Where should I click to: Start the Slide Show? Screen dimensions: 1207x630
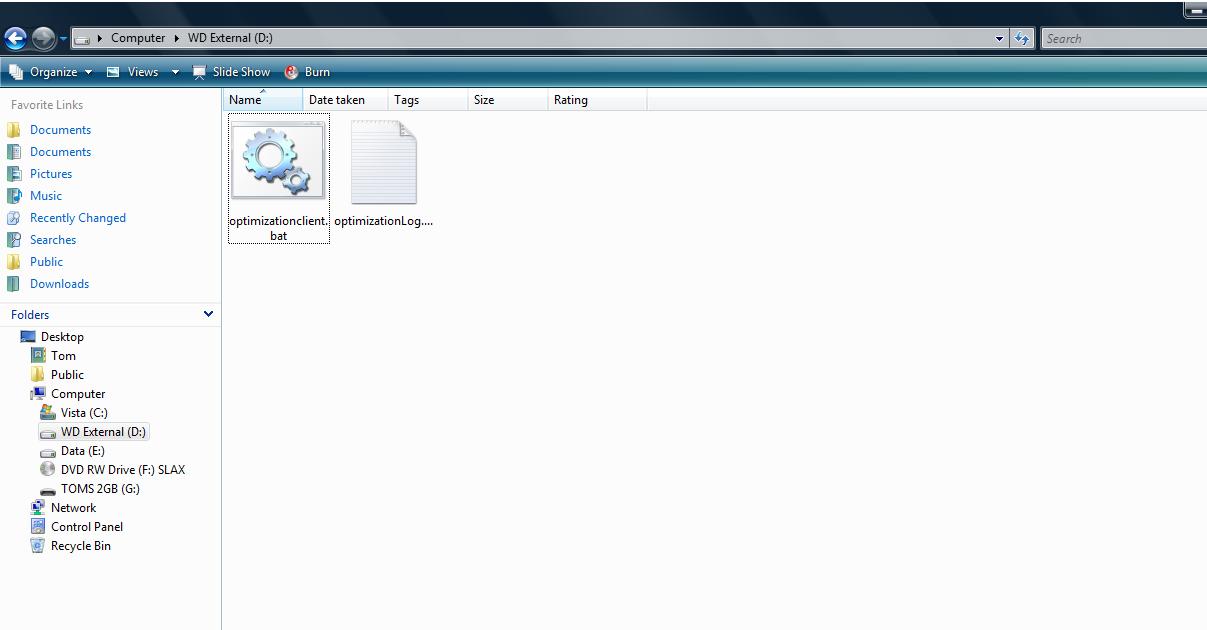[231, 72]
